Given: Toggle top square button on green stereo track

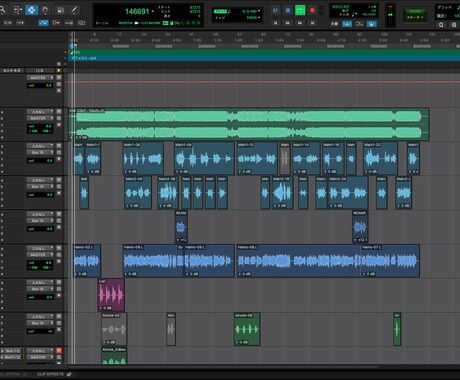Looking at the screenshot, I should coord(59,112).
